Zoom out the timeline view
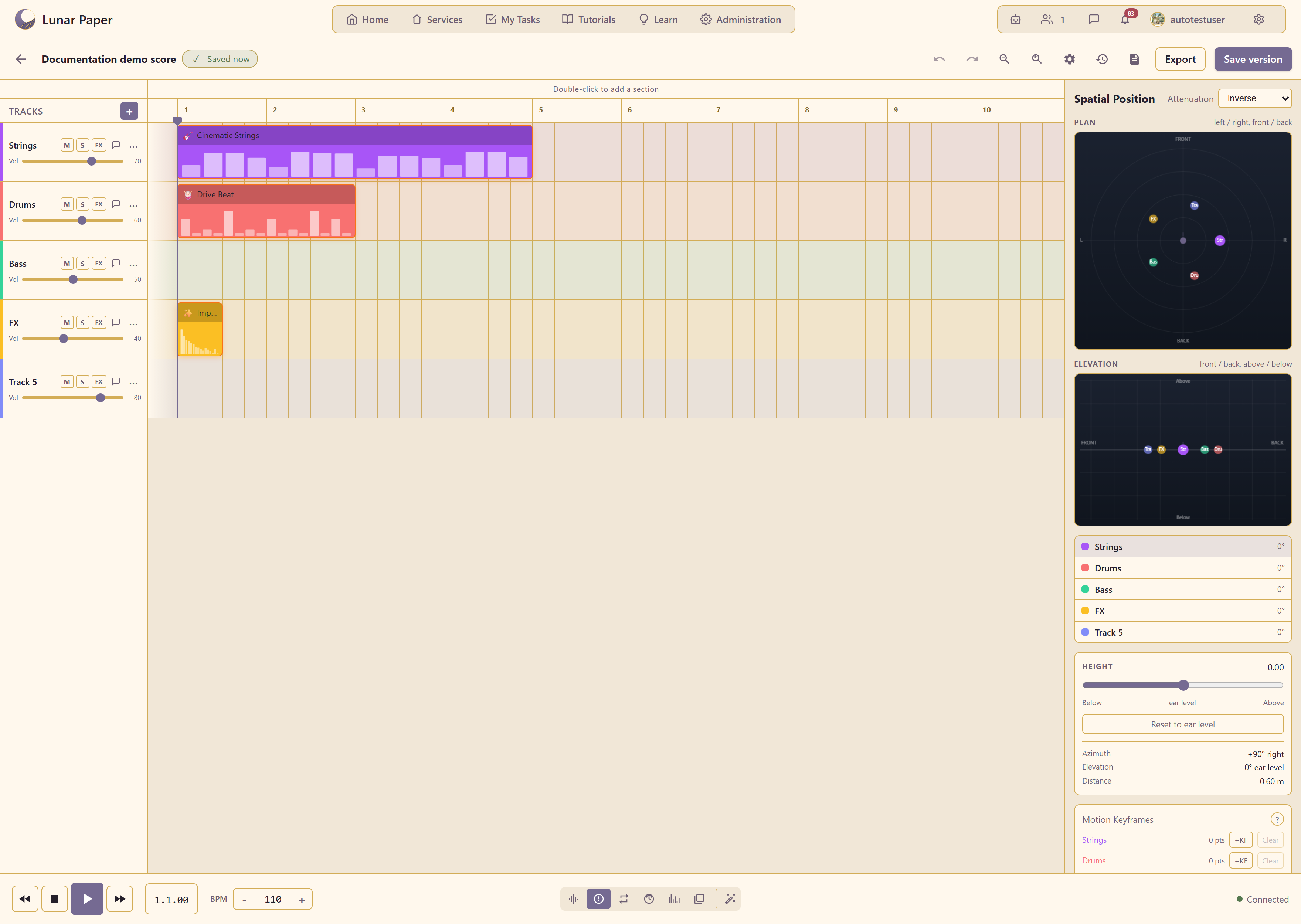Viewport: 1301px width, 924px height. tap(1004, 59)
